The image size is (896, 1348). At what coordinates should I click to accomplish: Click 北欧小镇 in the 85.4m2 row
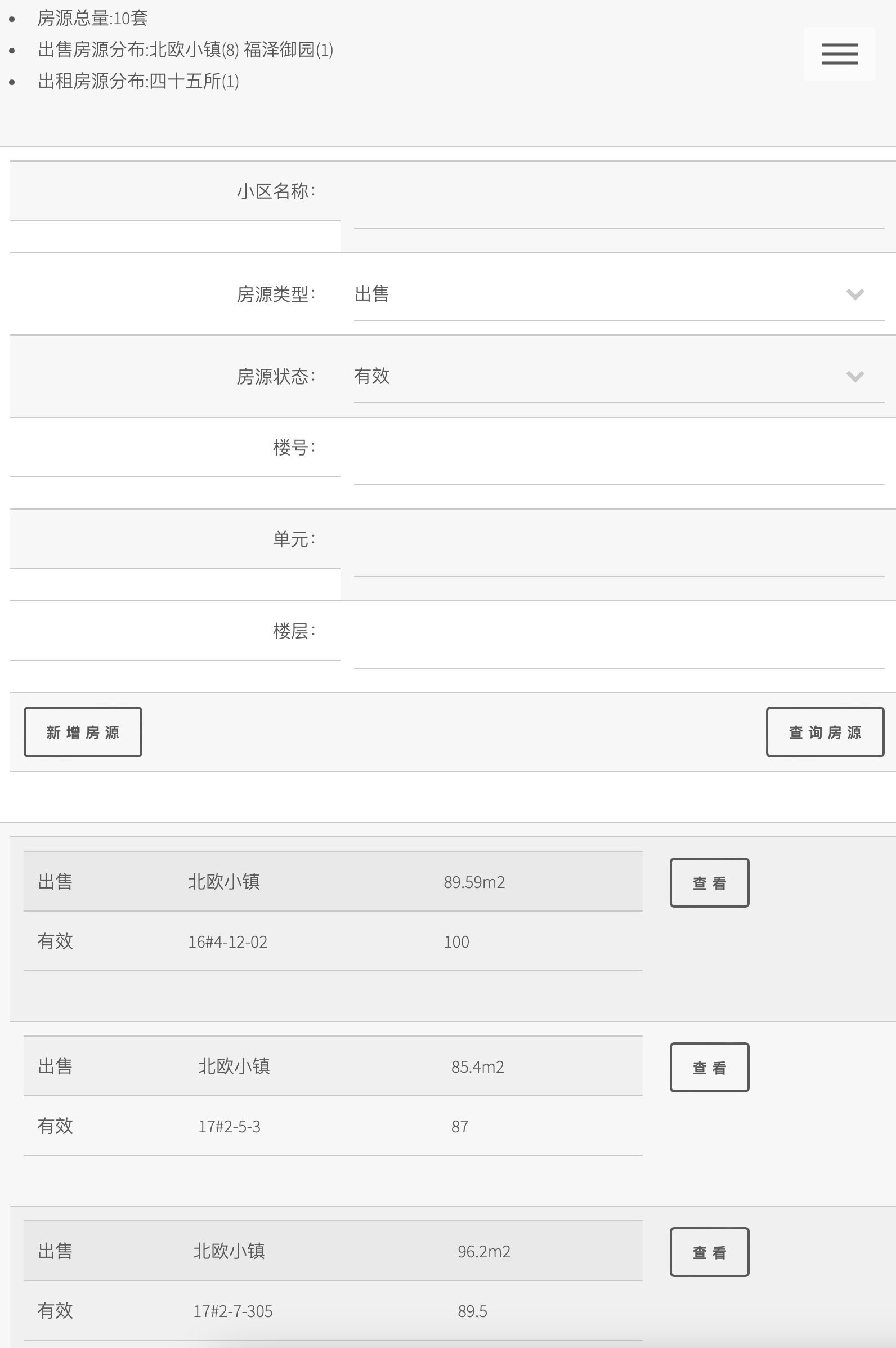tap(234, 1066)
